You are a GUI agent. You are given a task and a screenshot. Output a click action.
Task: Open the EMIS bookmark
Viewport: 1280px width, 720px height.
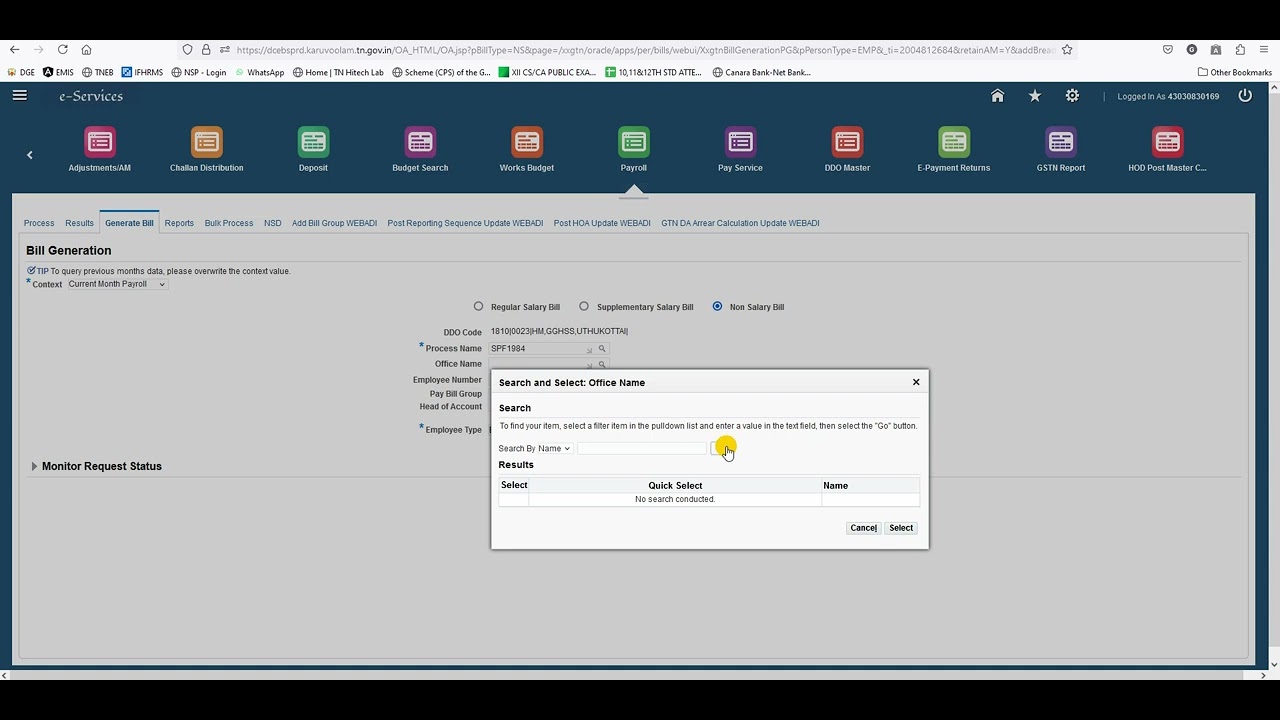coord(58,72)
